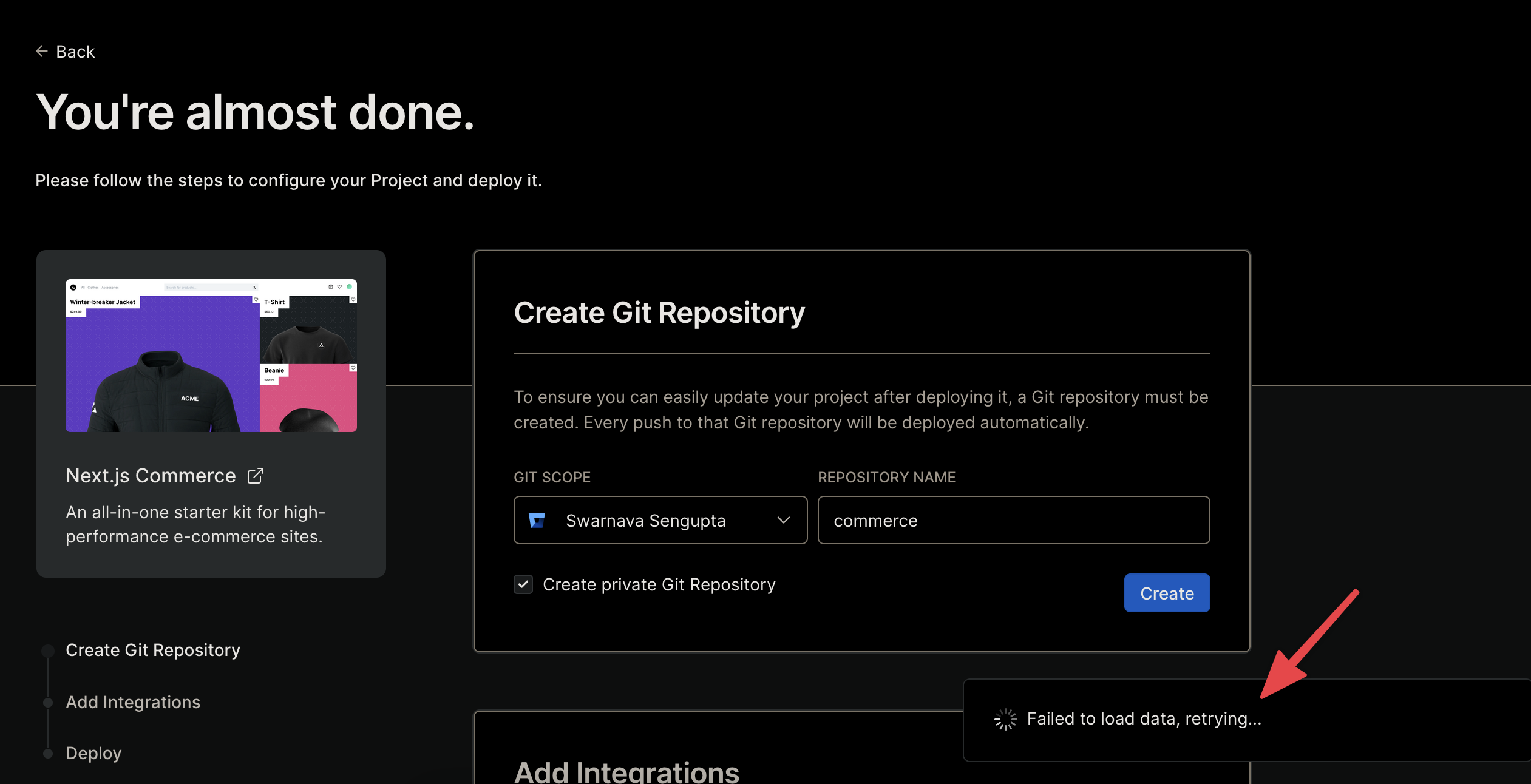Select Add Integrations step in sidebar
The height and width of the screenshot is (784, 1531).
(x=133, y=702)
